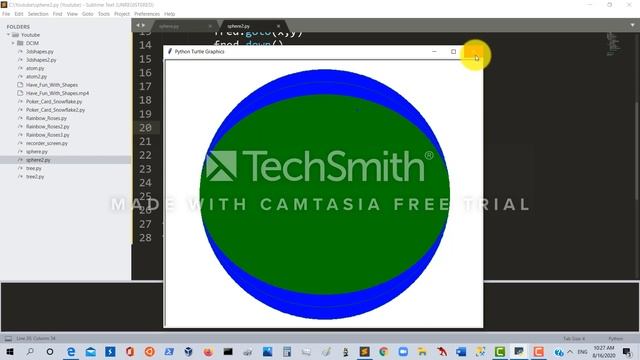640x360 pixels.
Task: Open File Explorer from taskbar
Action: (x=422, y=351)
